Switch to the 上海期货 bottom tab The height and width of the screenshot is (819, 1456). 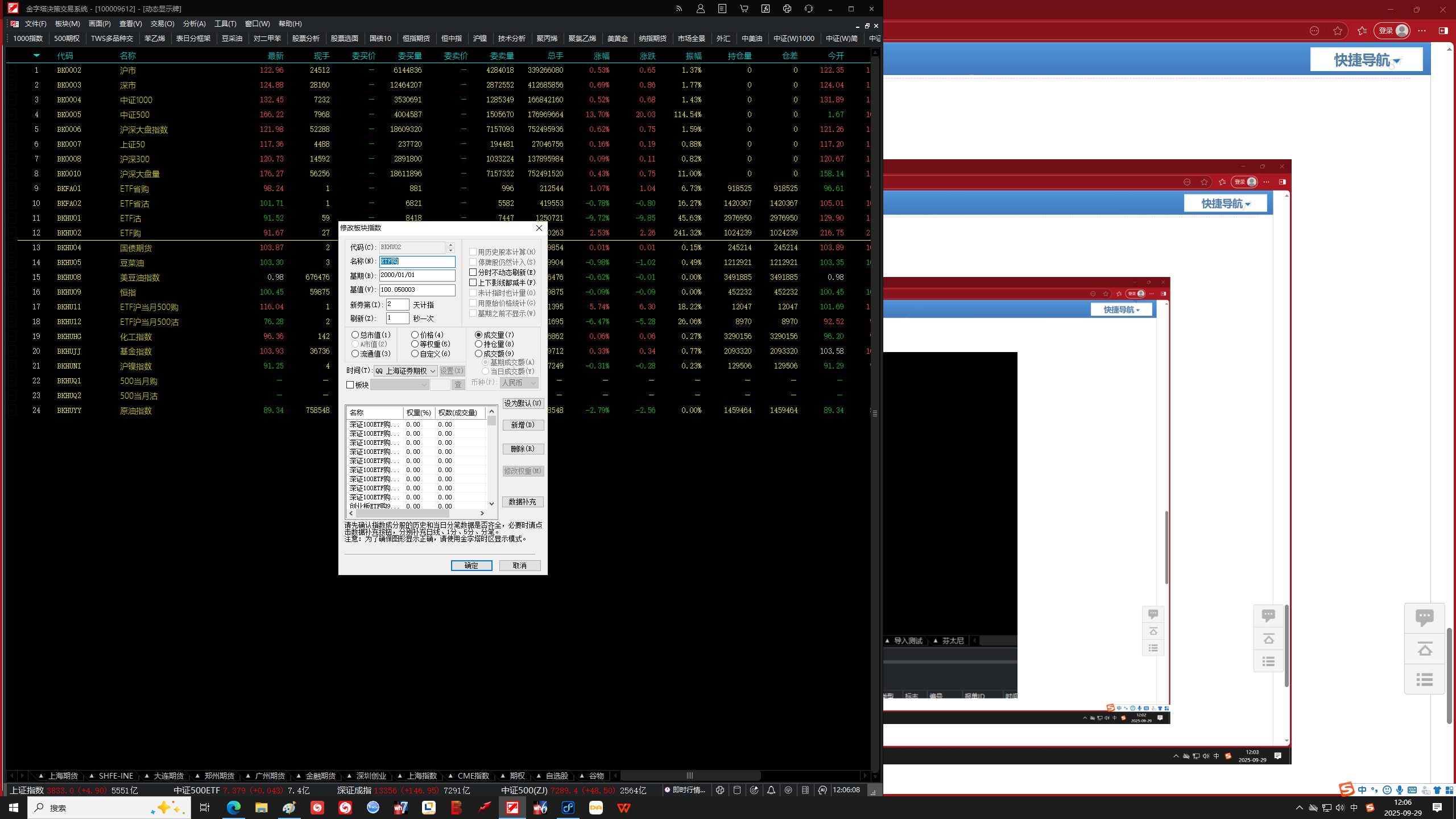coord(63,776)
